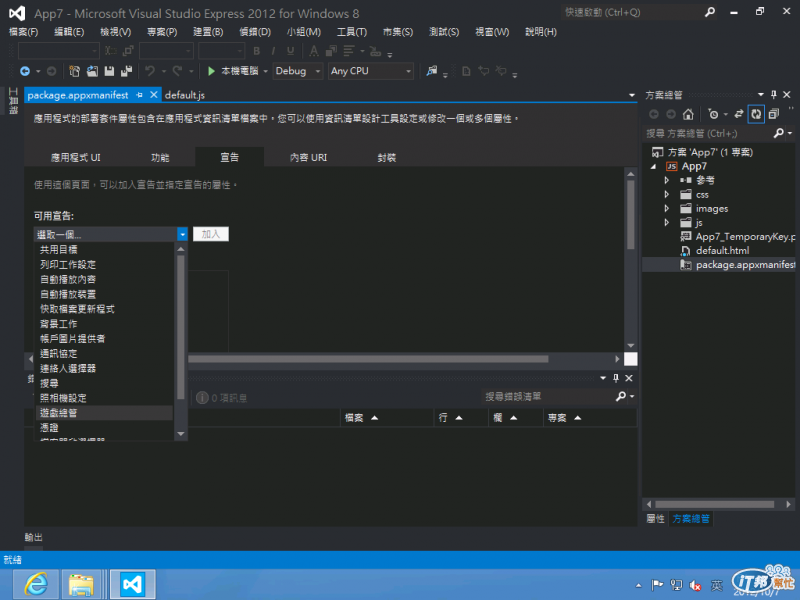Sort error list by 檔案 column
Viewport: 800px width, 600px height.
point(387,418)
